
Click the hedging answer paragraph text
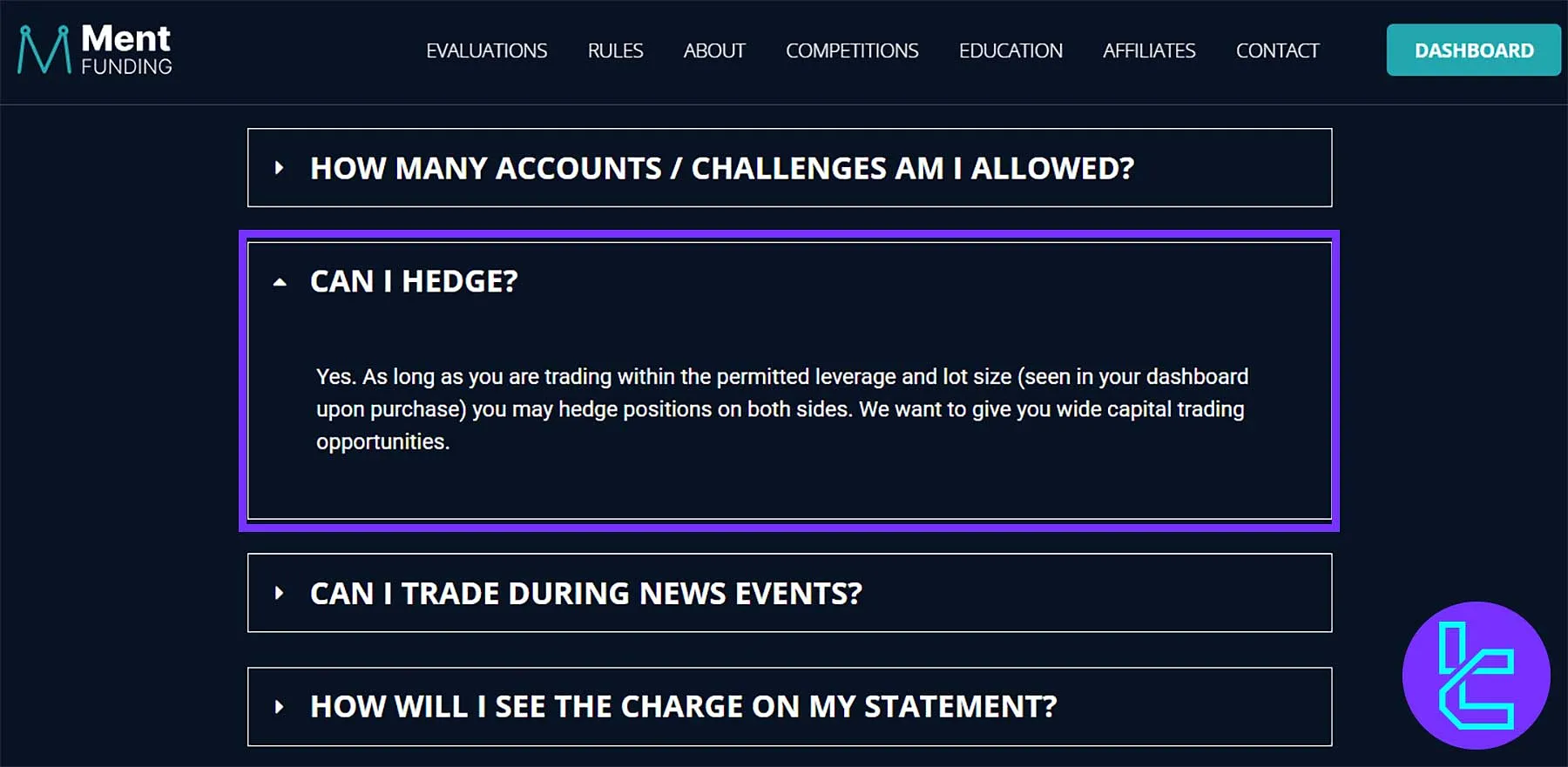click(x=781, y=409)
